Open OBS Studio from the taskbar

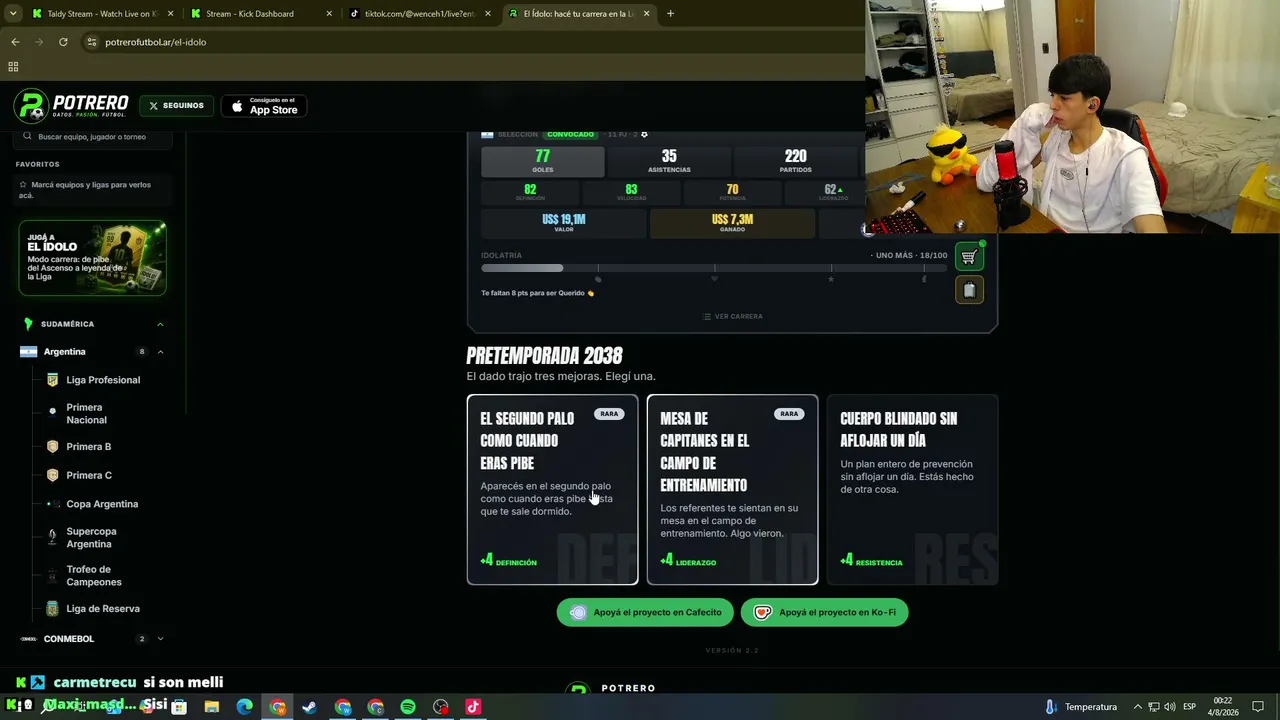point(441,707)
